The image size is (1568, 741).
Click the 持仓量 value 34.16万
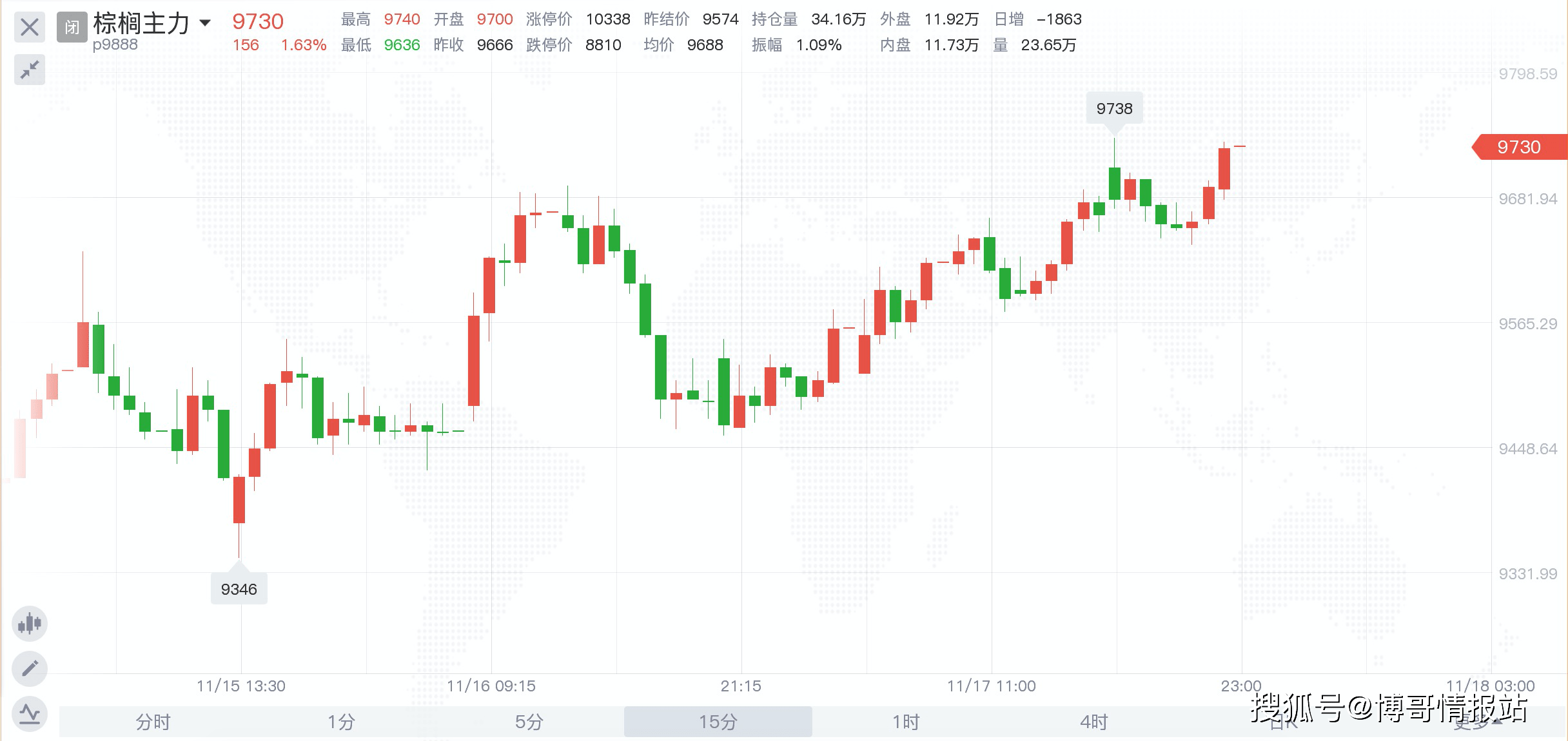[838, 19]
